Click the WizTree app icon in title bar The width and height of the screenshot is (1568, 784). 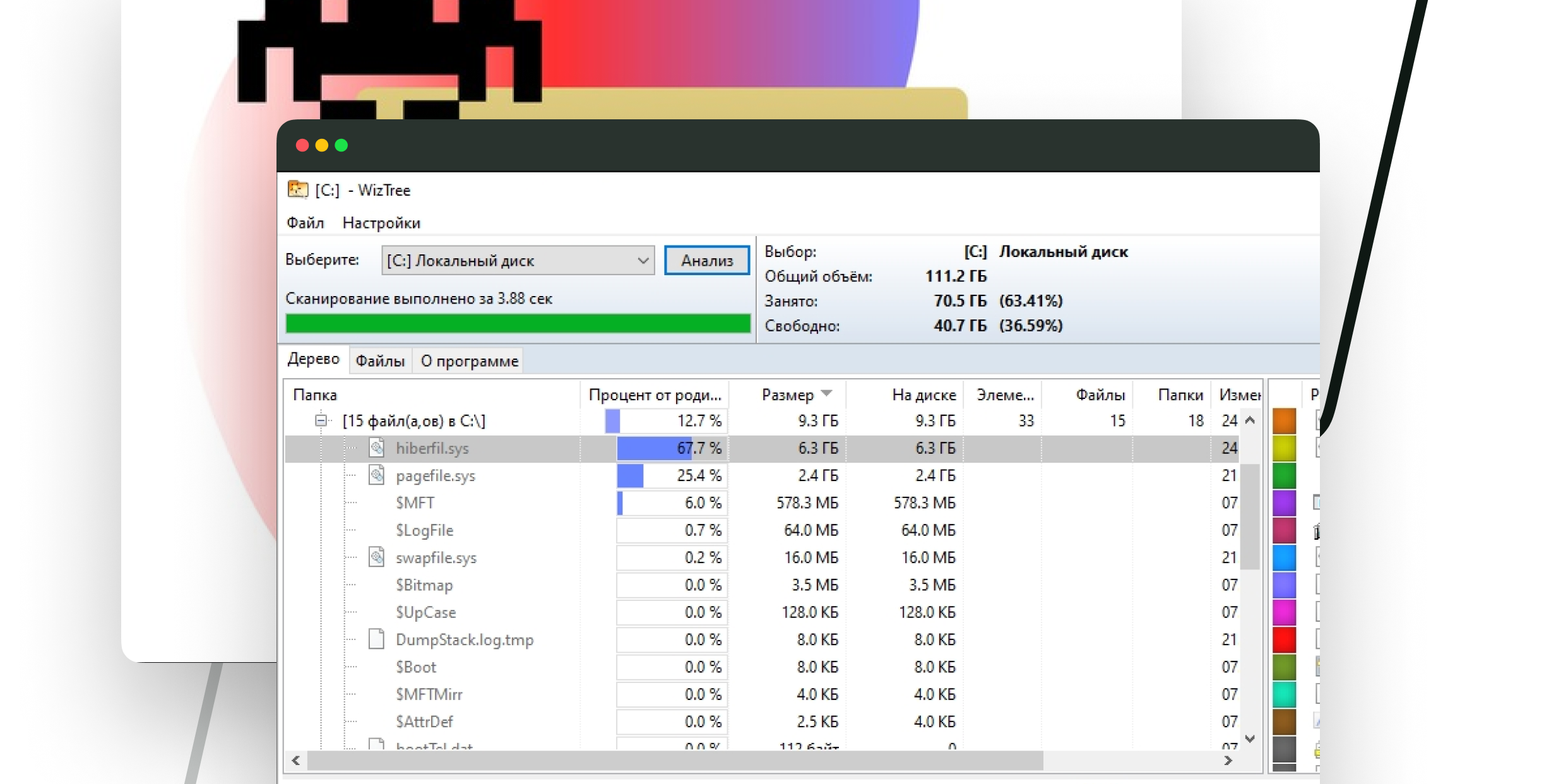click(x=297, y=190)
